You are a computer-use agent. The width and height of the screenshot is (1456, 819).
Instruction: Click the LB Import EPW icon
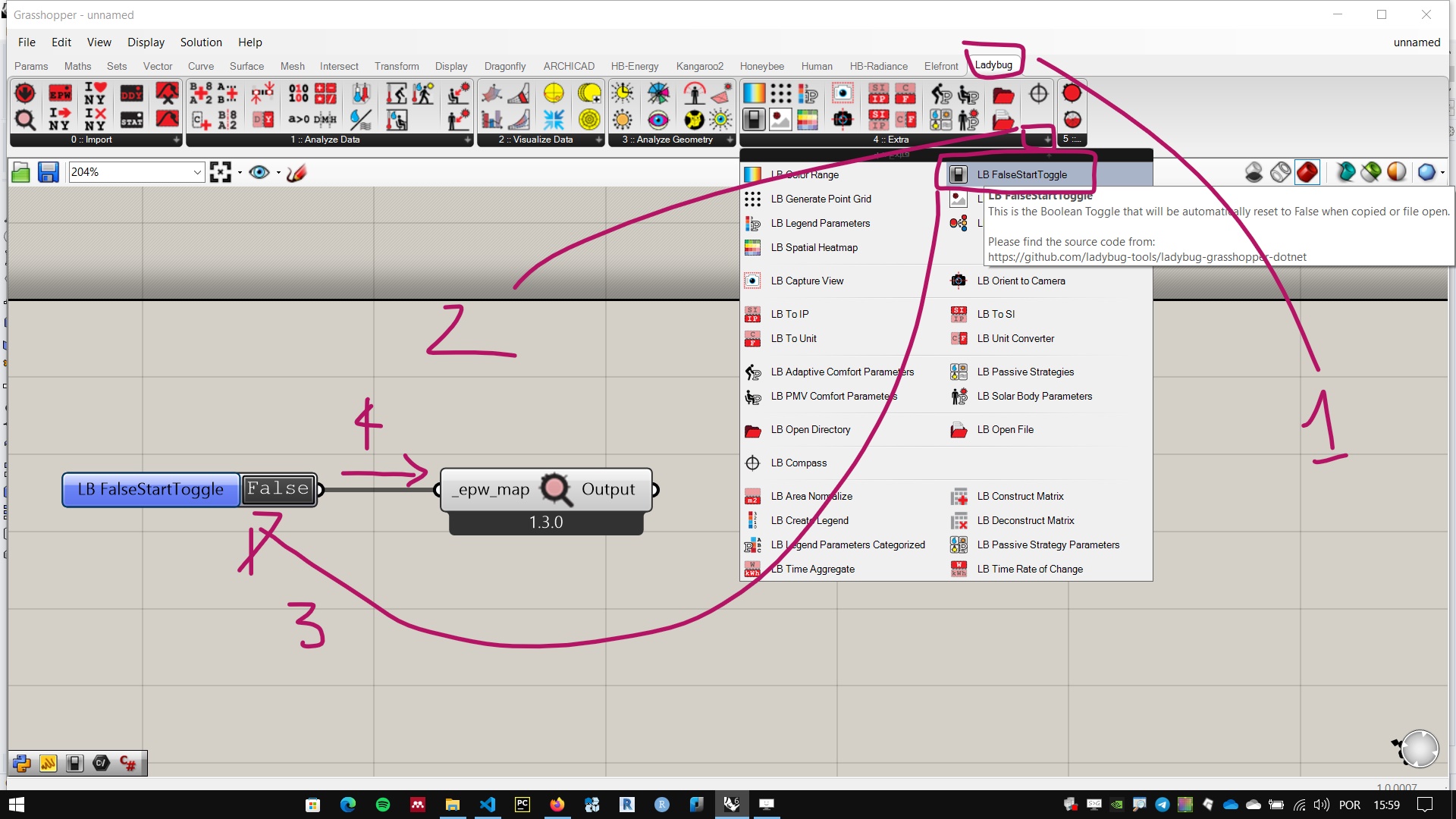point(60,93)
